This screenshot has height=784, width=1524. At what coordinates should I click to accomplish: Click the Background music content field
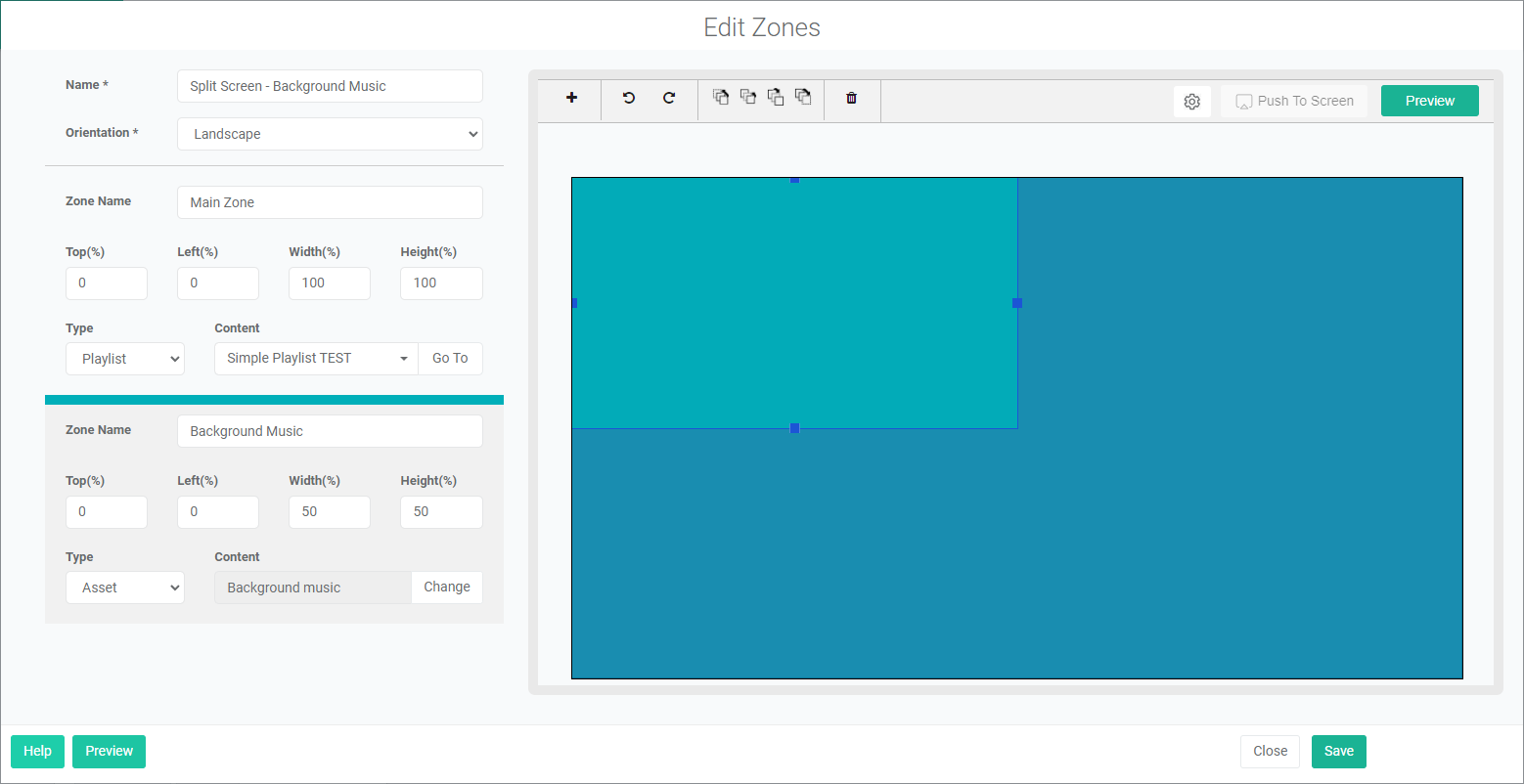pos(313,587)
